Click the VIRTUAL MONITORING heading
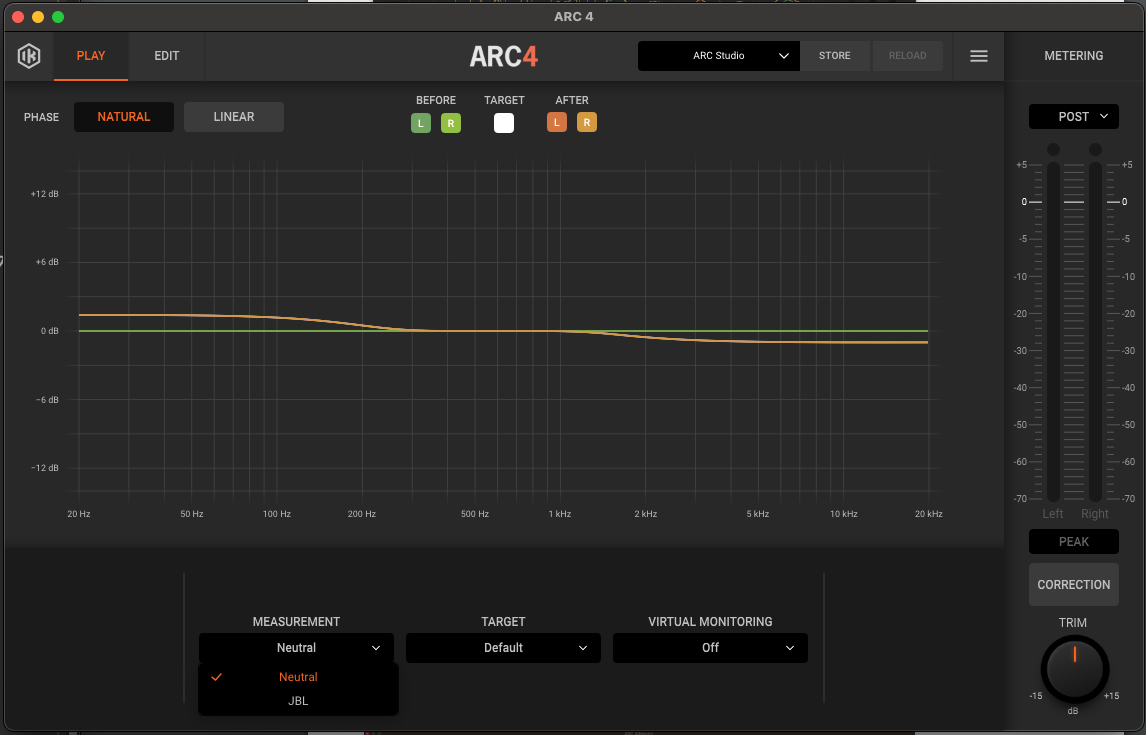Screen dimensions: 1146x735 pyautogui.click(x=710, y=622)
